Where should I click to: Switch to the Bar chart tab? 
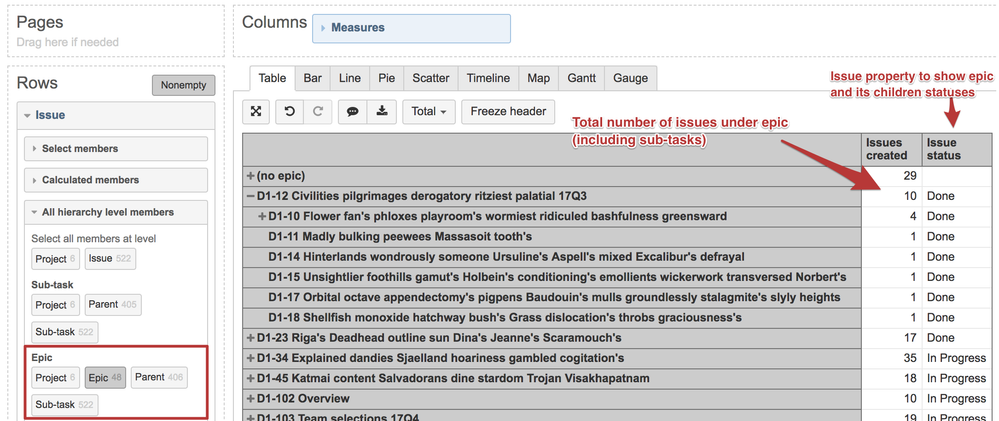pyautogui.click(x=312, y=78)
